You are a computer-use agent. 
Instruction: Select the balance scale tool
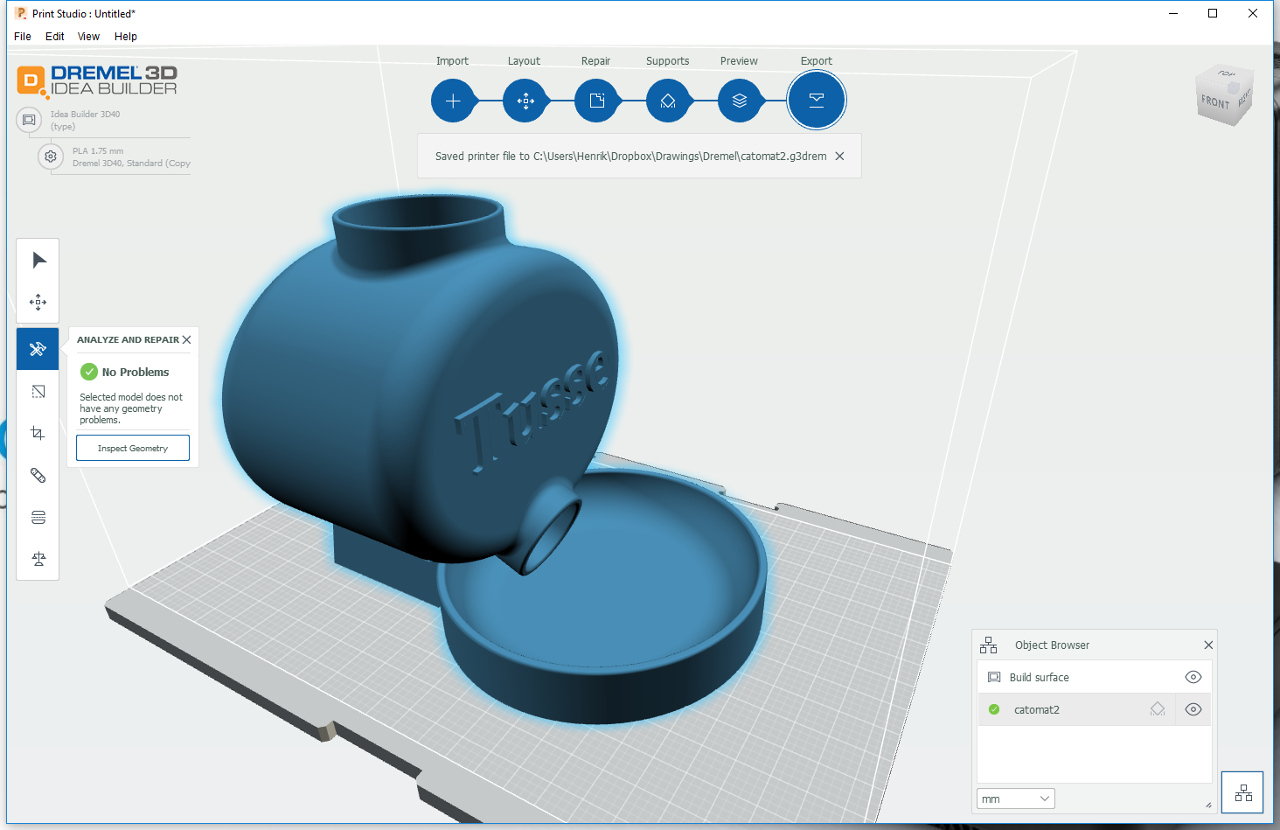tap(38, 559)
